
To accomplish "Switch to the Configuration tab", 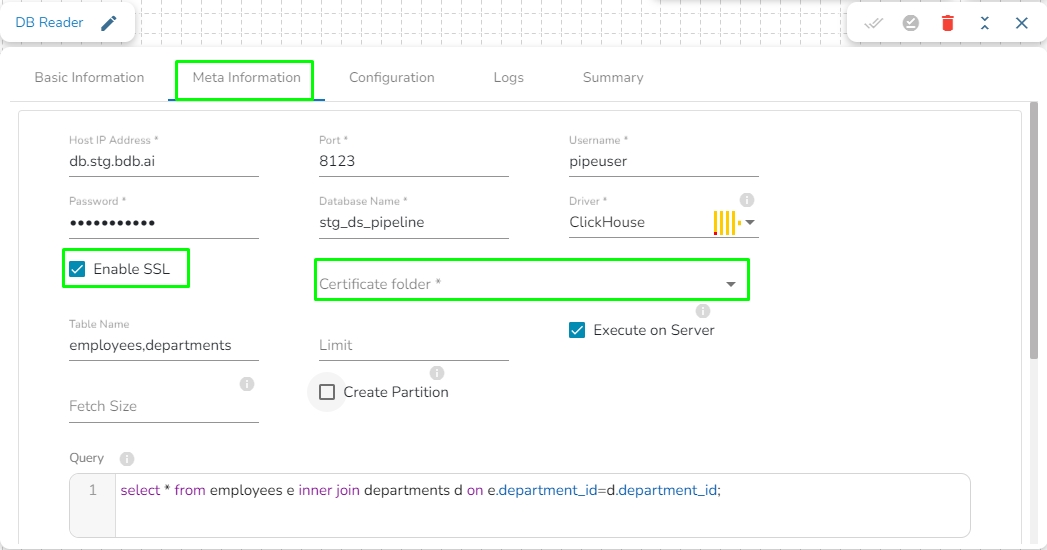I will 391,78.
